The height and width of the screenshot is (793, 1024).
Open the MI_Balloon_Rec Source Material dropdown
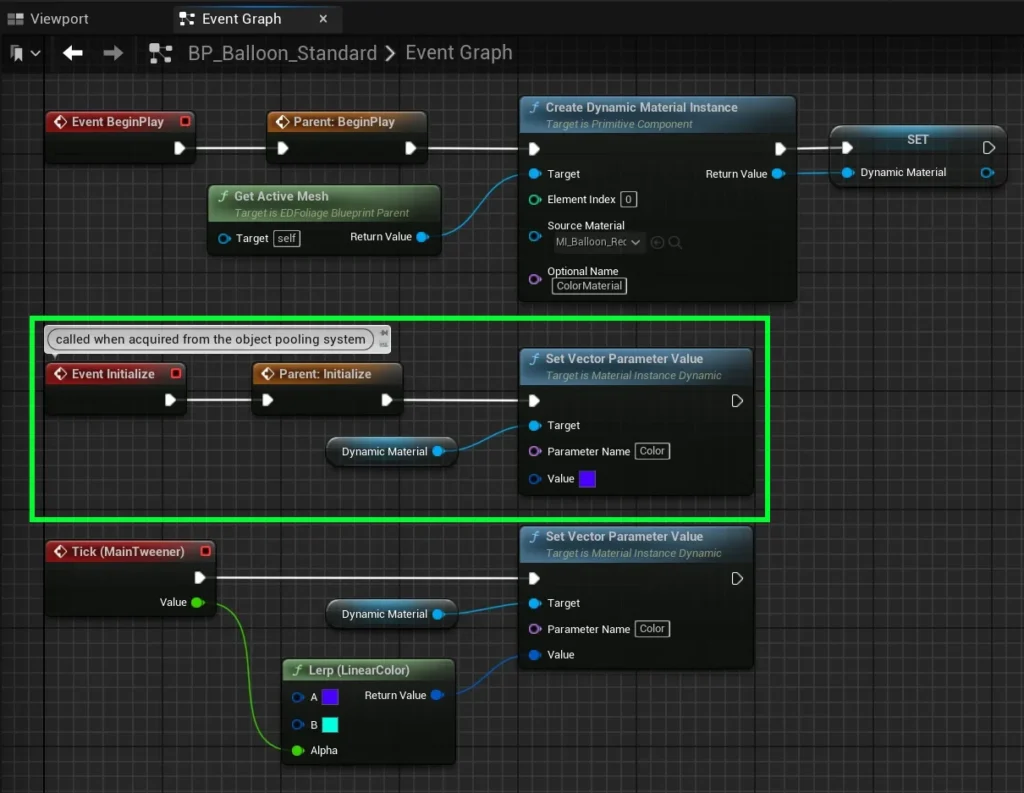coord(598,242)
